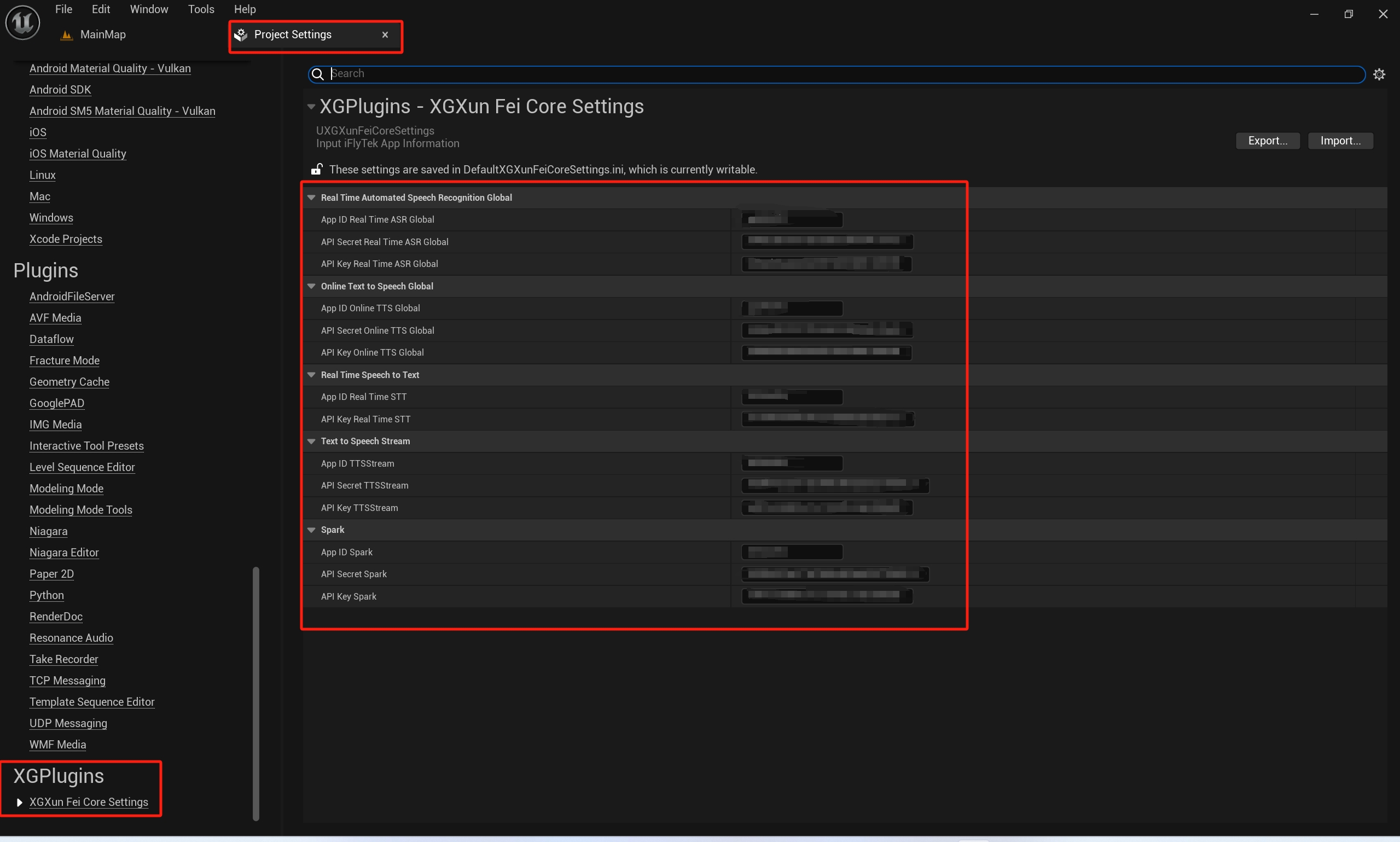This screenshot has width=1400, height=842.
Task: Collapse Real Time Speech to Text section
Action: coord(311,375)
